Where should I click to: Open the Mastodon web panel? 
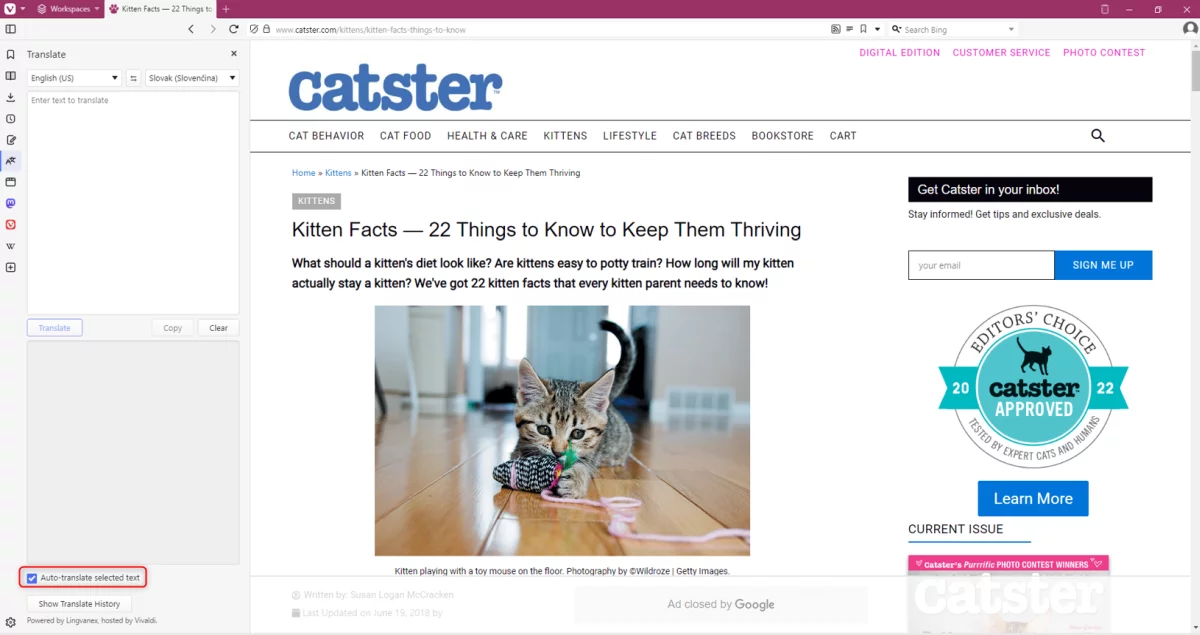pyautogui.click(x=11, y=203)
